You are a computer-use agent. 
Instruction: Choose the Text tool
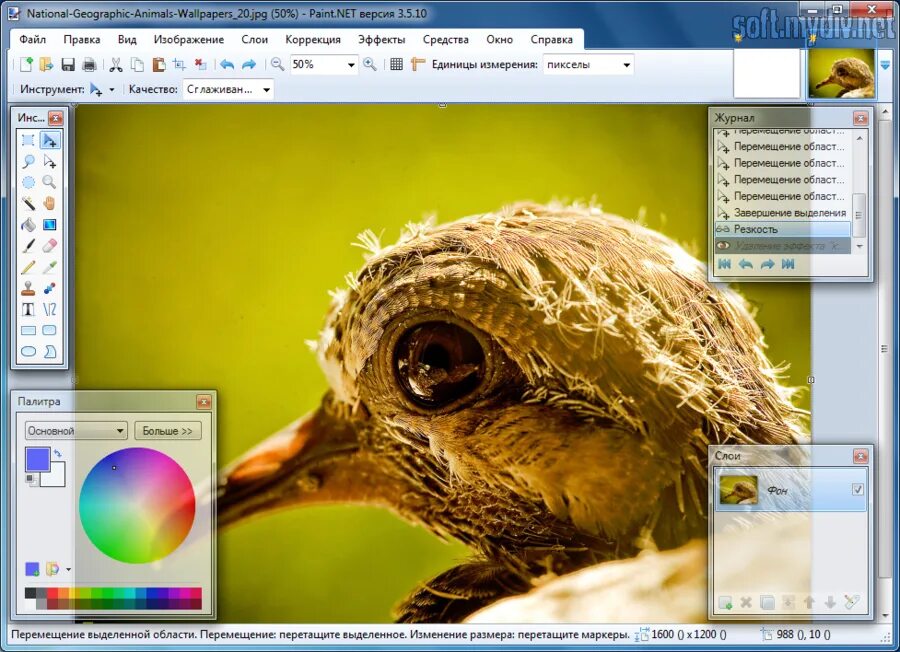click(28, 309)
